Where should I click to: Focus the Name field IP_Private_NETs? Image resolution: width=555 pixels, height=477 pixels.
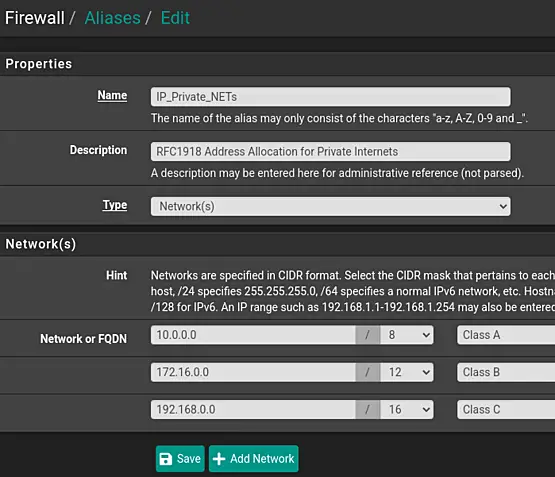pos(331,97)
